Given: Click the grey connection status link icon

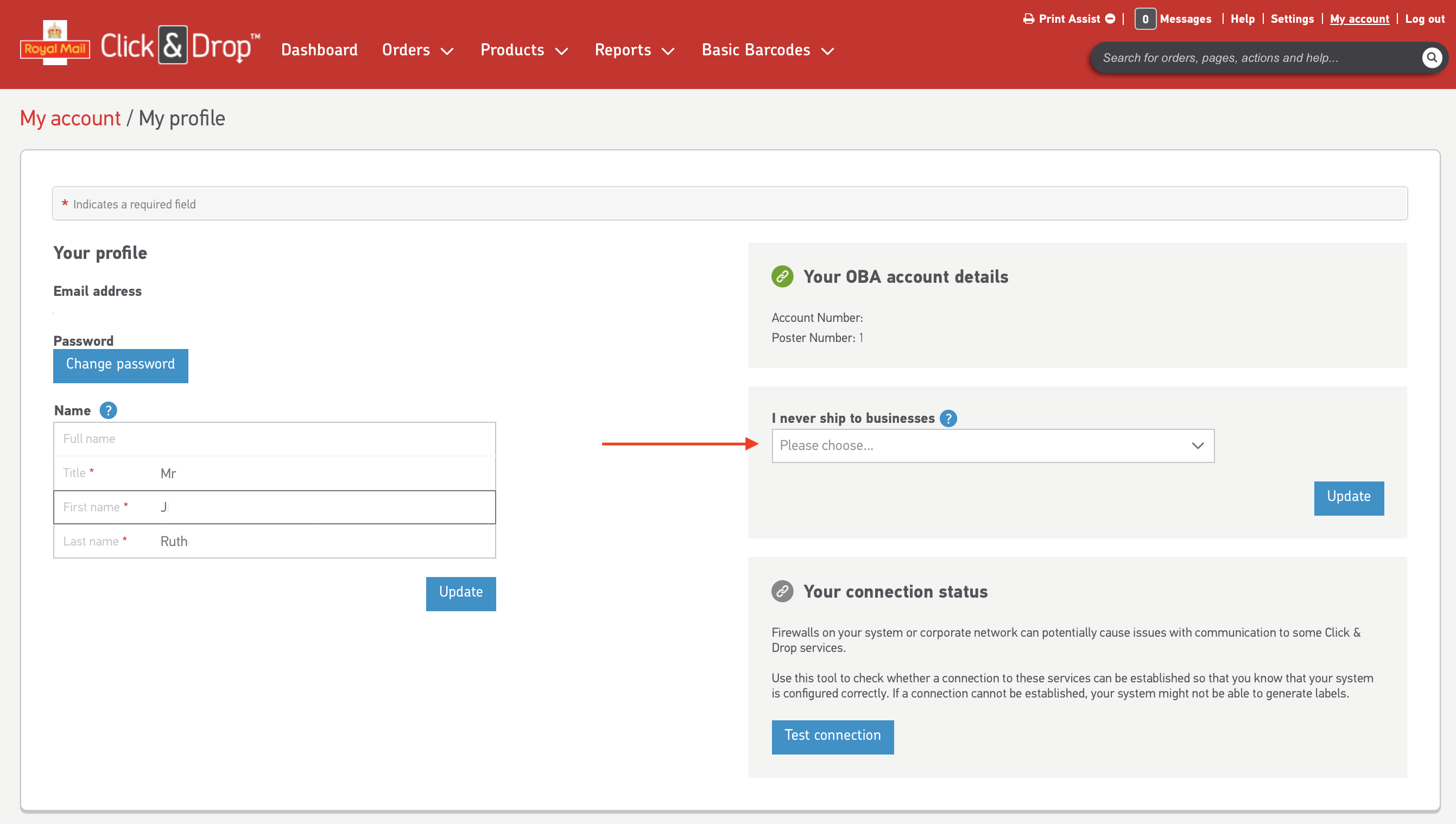Looking at the screenshot, I should tap(782, 591).
